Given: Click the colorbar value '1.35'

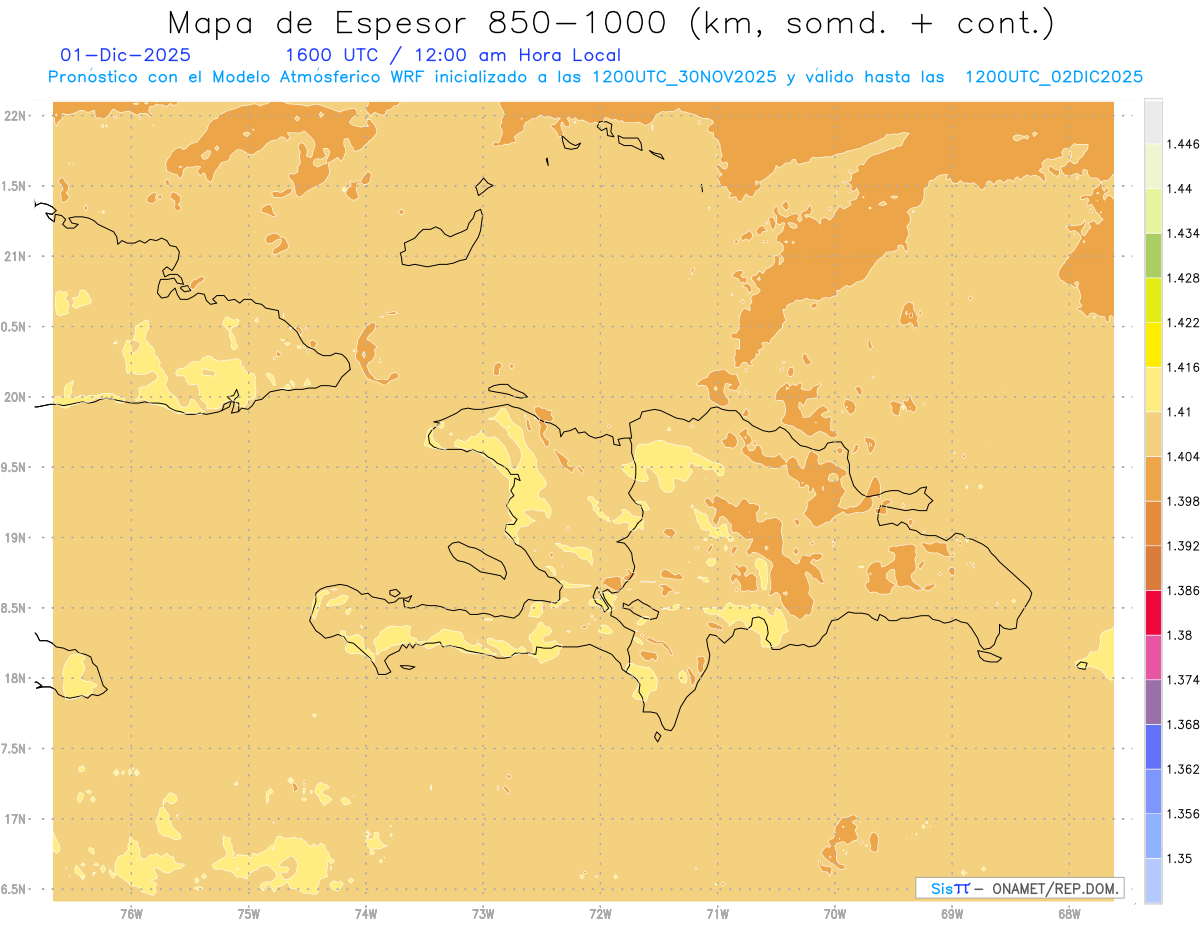Looking at the screenshot, I should pyautogui.click(x=1180, y=858).
